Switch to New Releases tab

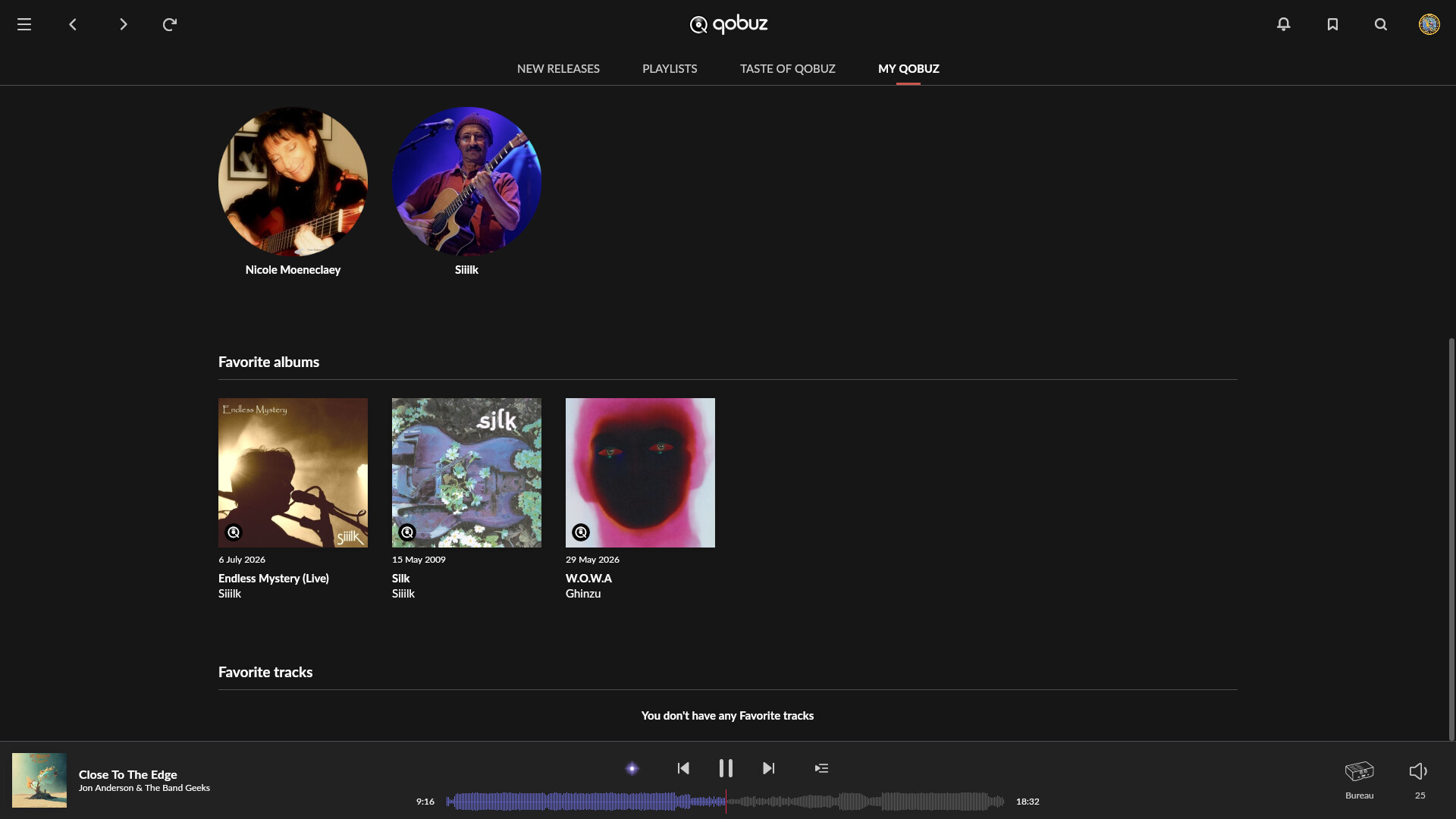click(558, 68)
